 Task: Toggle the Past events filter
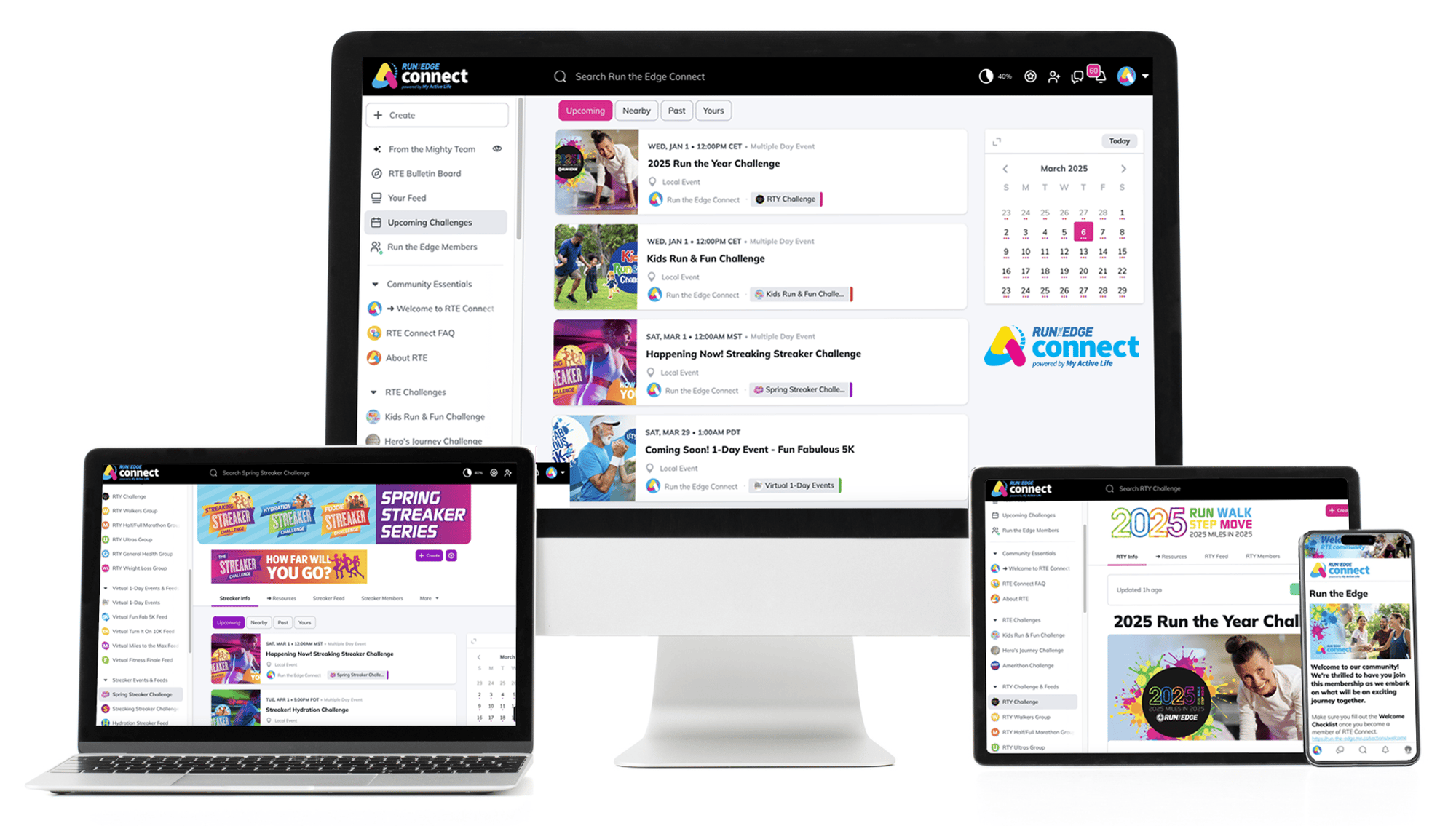point(676,110)
